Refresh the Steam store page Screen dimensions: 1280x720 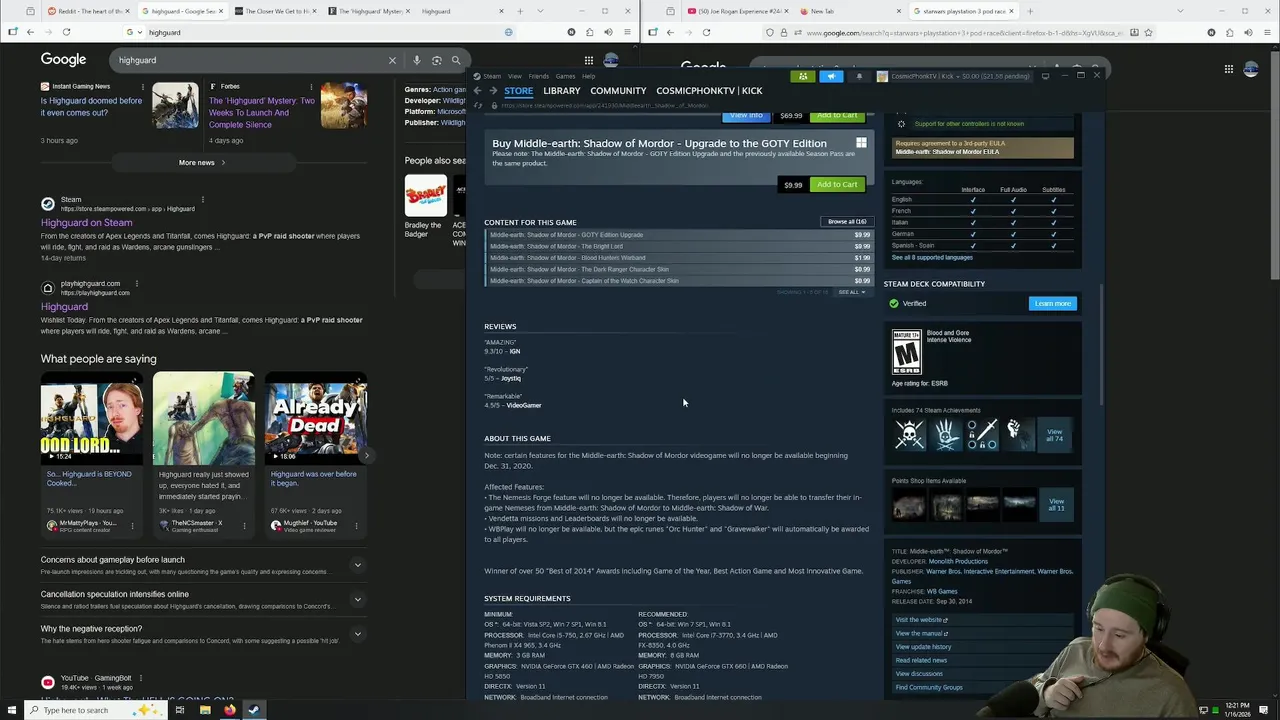coord(478,105)
